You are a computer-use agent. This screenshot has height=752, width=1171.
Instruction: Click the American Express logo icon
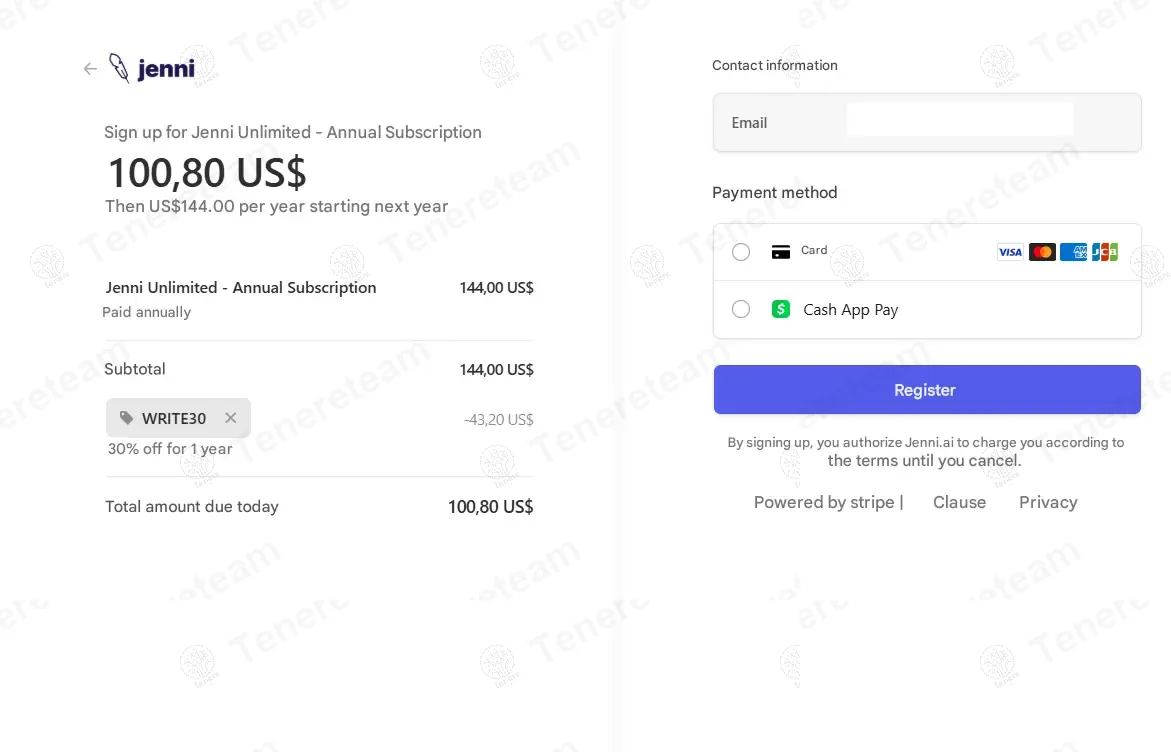coord(1073,252)
